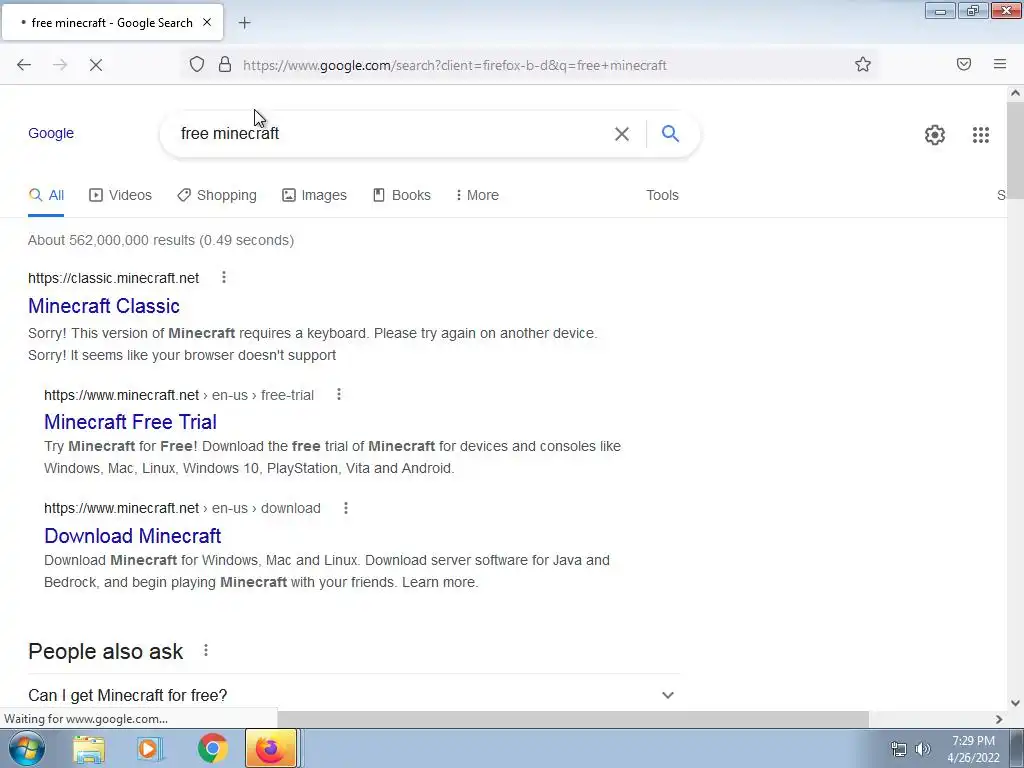Open volume control in system tray
Image resolution: width=1024 pixels, height=768 pixels.
click(923, 749)
